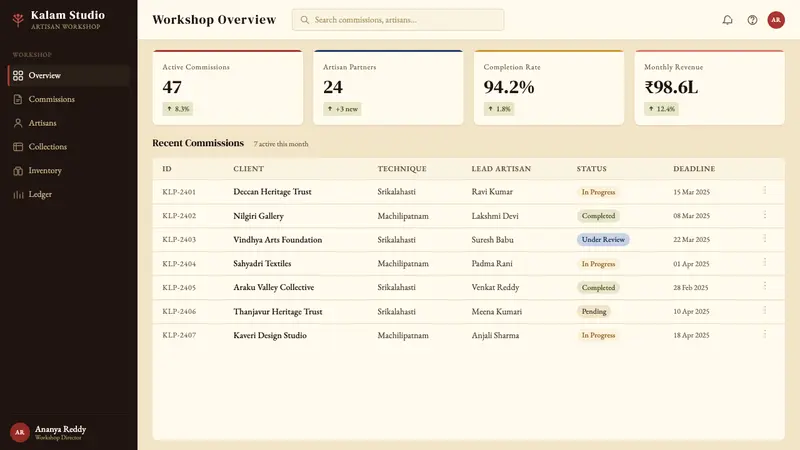Open row options for KLP-2403

764,238
